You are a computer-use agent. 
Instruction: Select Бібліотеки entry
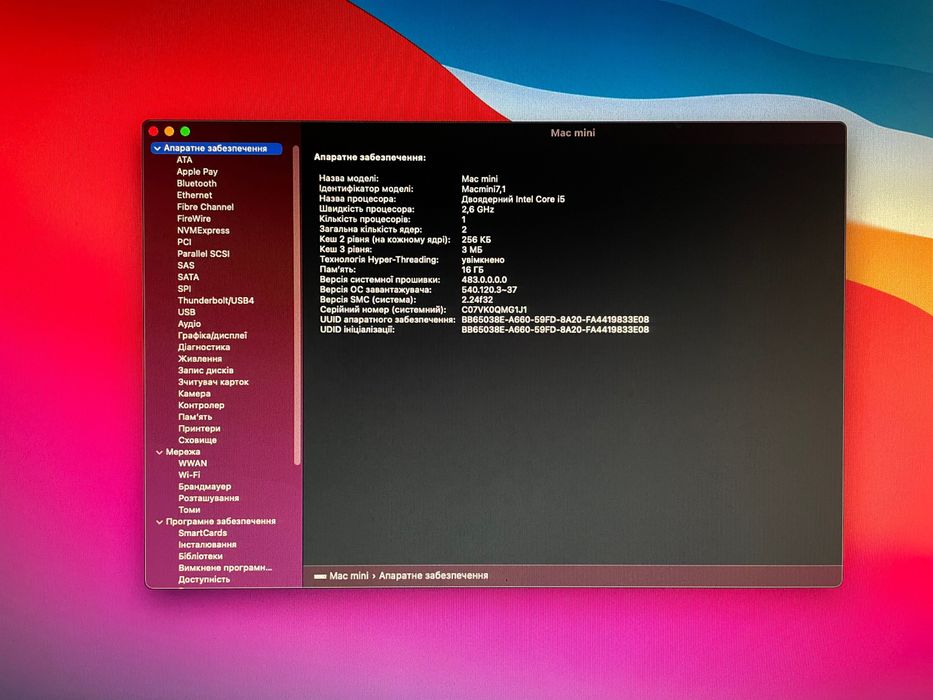click(201, 556)
